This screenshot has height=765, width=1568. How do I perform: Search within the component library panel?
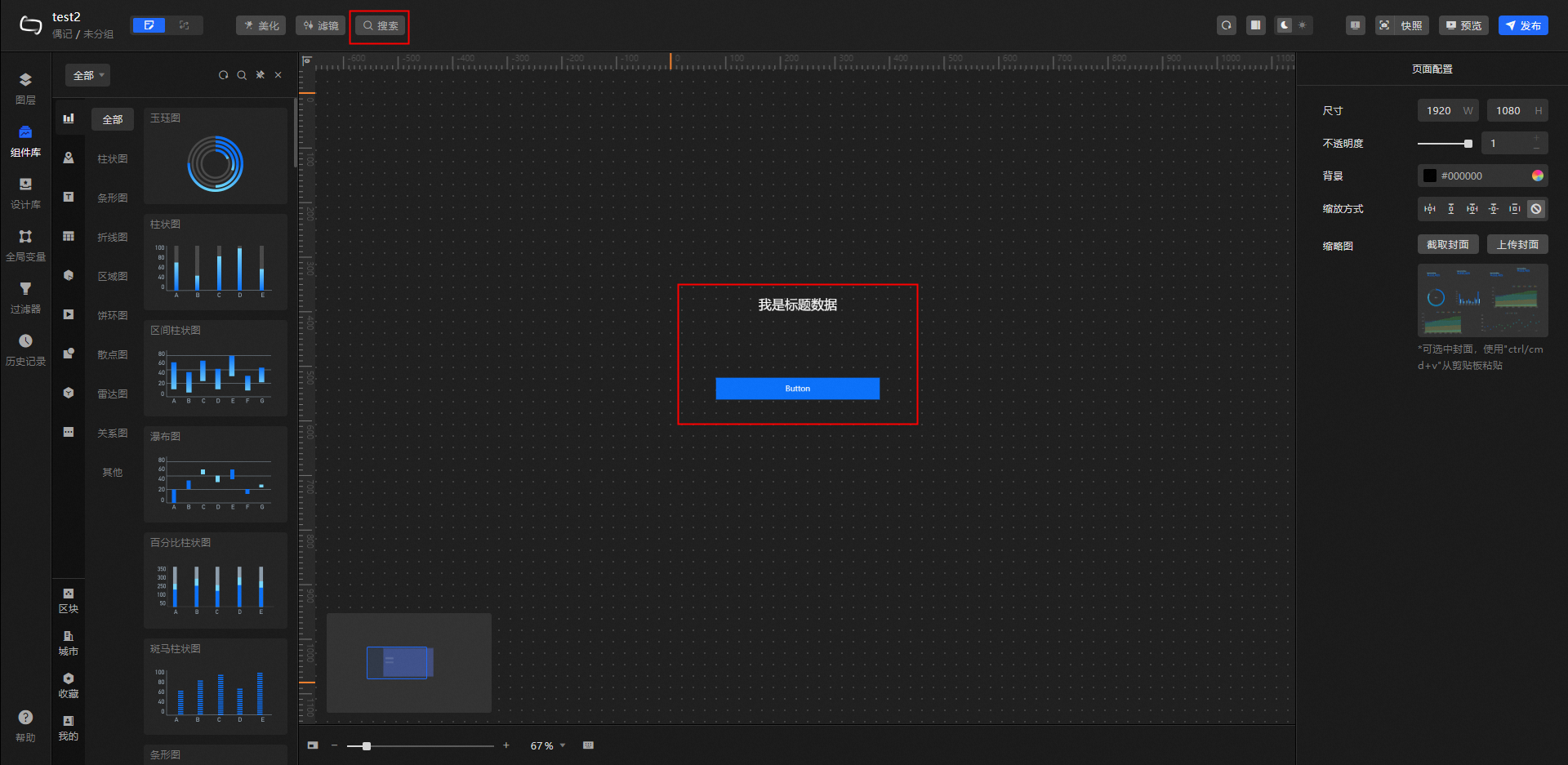tap(242, 75)
